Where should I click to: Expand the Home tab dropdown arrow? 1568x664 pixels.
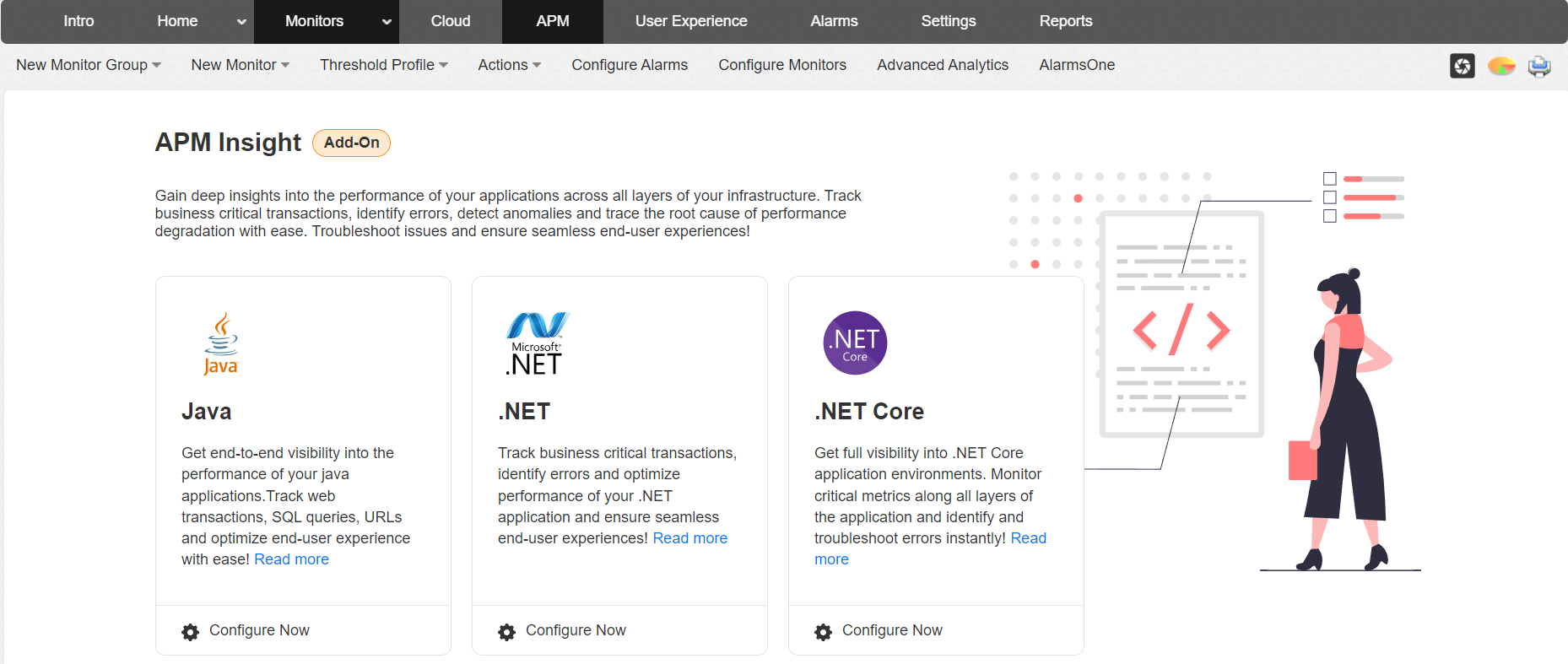click(x=241, y=22)
